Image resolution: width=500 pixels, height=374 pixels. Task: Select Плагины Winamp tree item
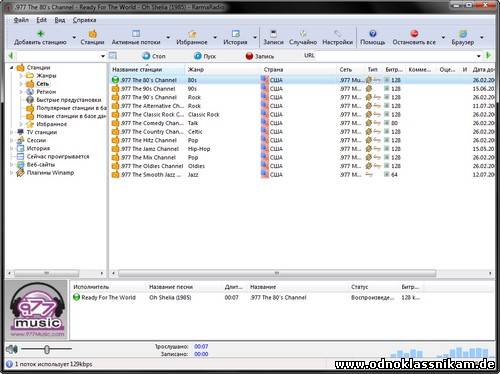[50, 173]
